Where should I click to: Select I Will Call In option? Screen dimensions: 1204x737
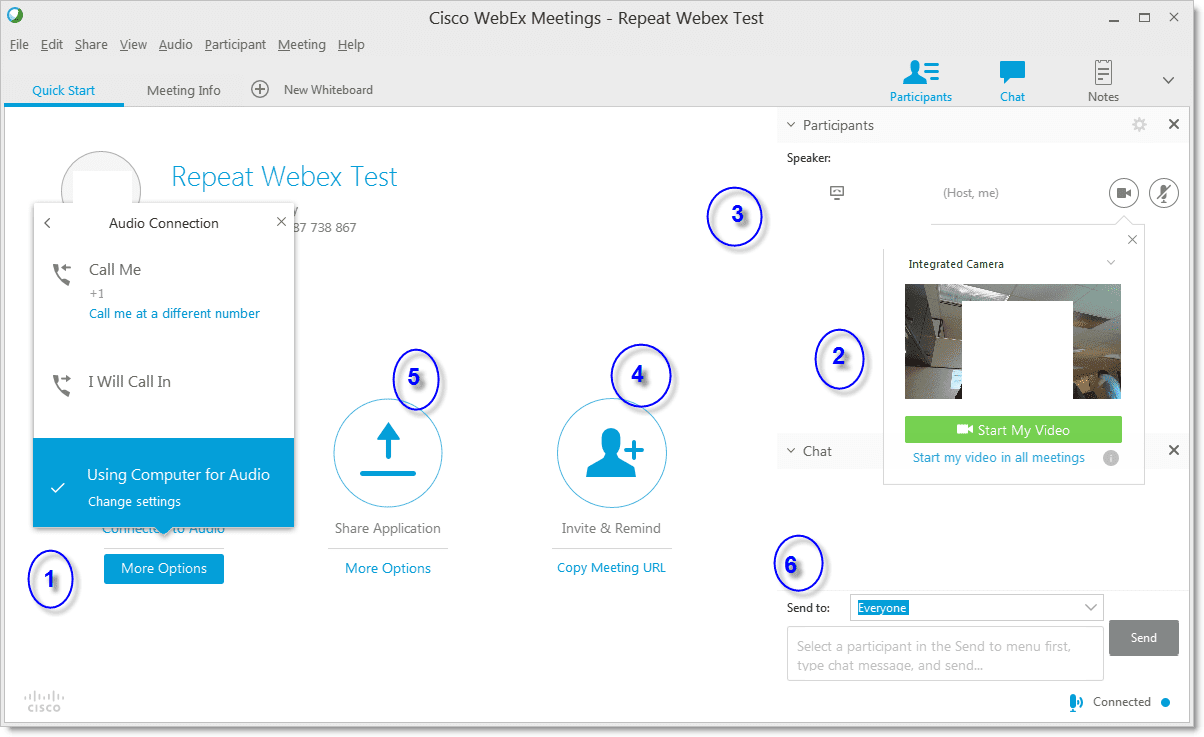tap(129, 381)
